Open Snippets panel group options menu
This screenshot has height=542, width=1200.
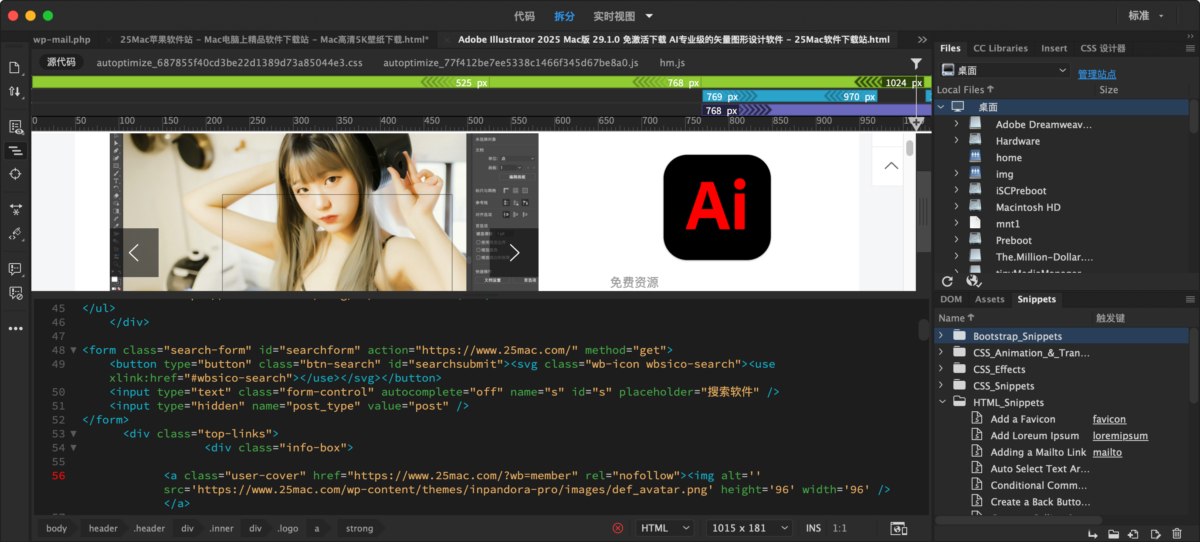pos(1189,299)
